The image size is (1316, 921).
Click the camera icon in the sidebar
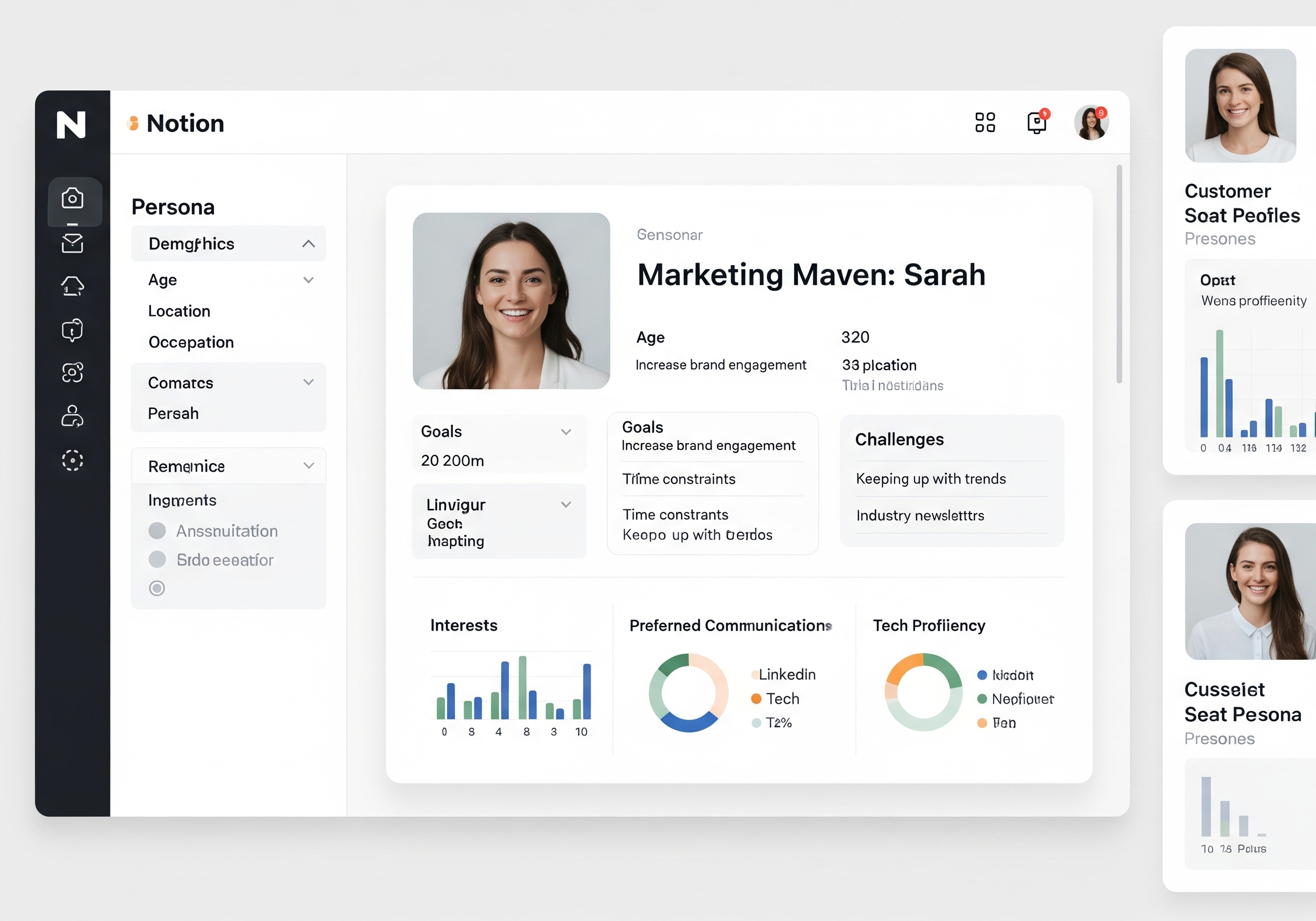72,198
